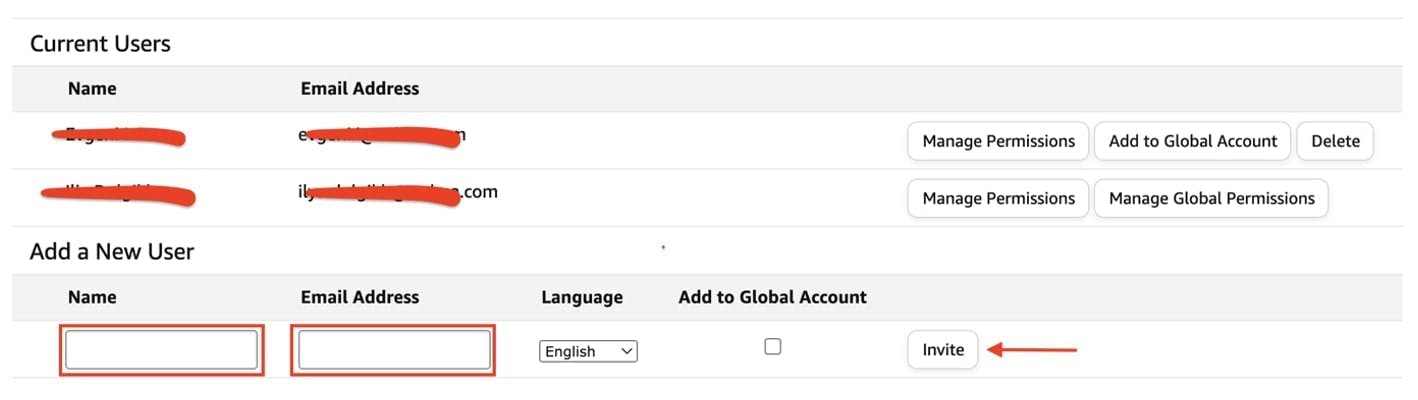Open Manage Permissions for the second user

point(998,198)
